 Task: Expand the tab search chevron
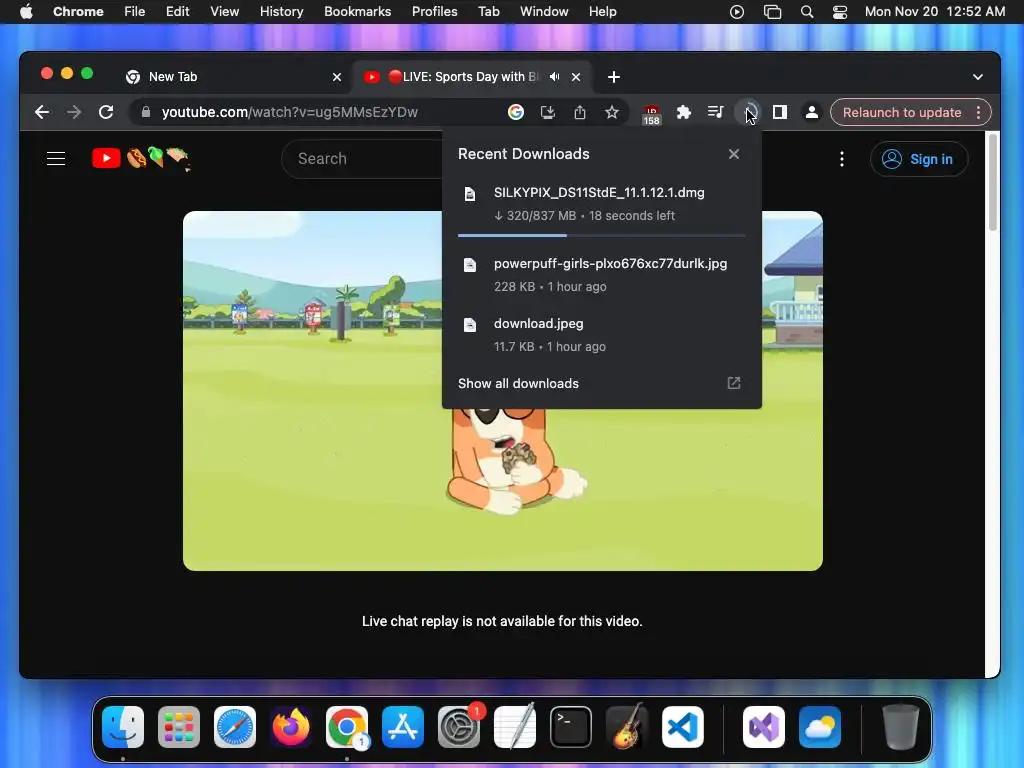[978, 77]
